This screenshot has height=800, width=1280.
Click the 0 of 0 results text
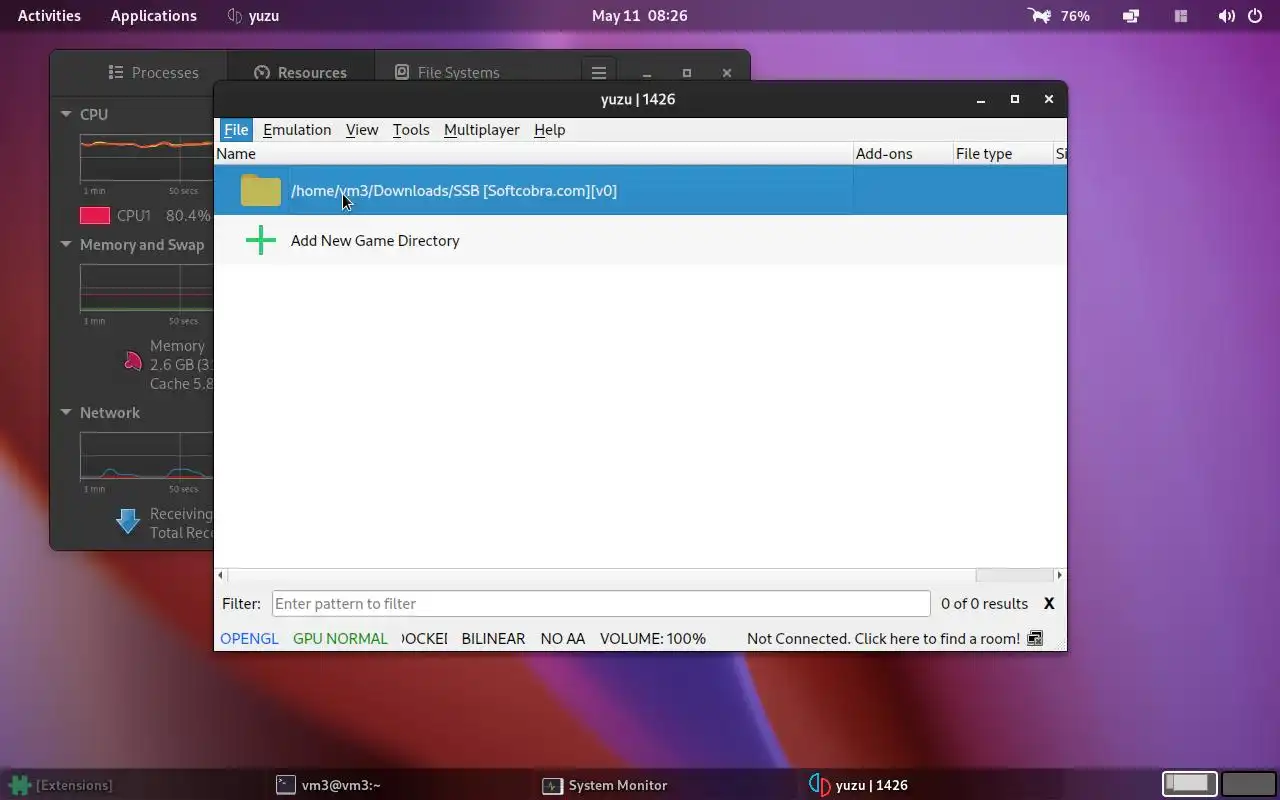984,603
